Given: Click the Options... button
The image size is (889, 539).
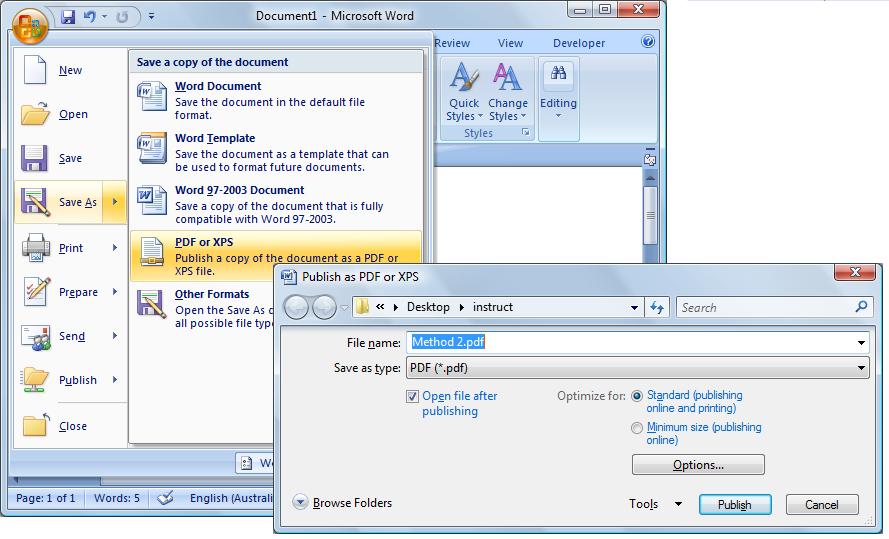Looking at the screenshot, I should [698, 465].
